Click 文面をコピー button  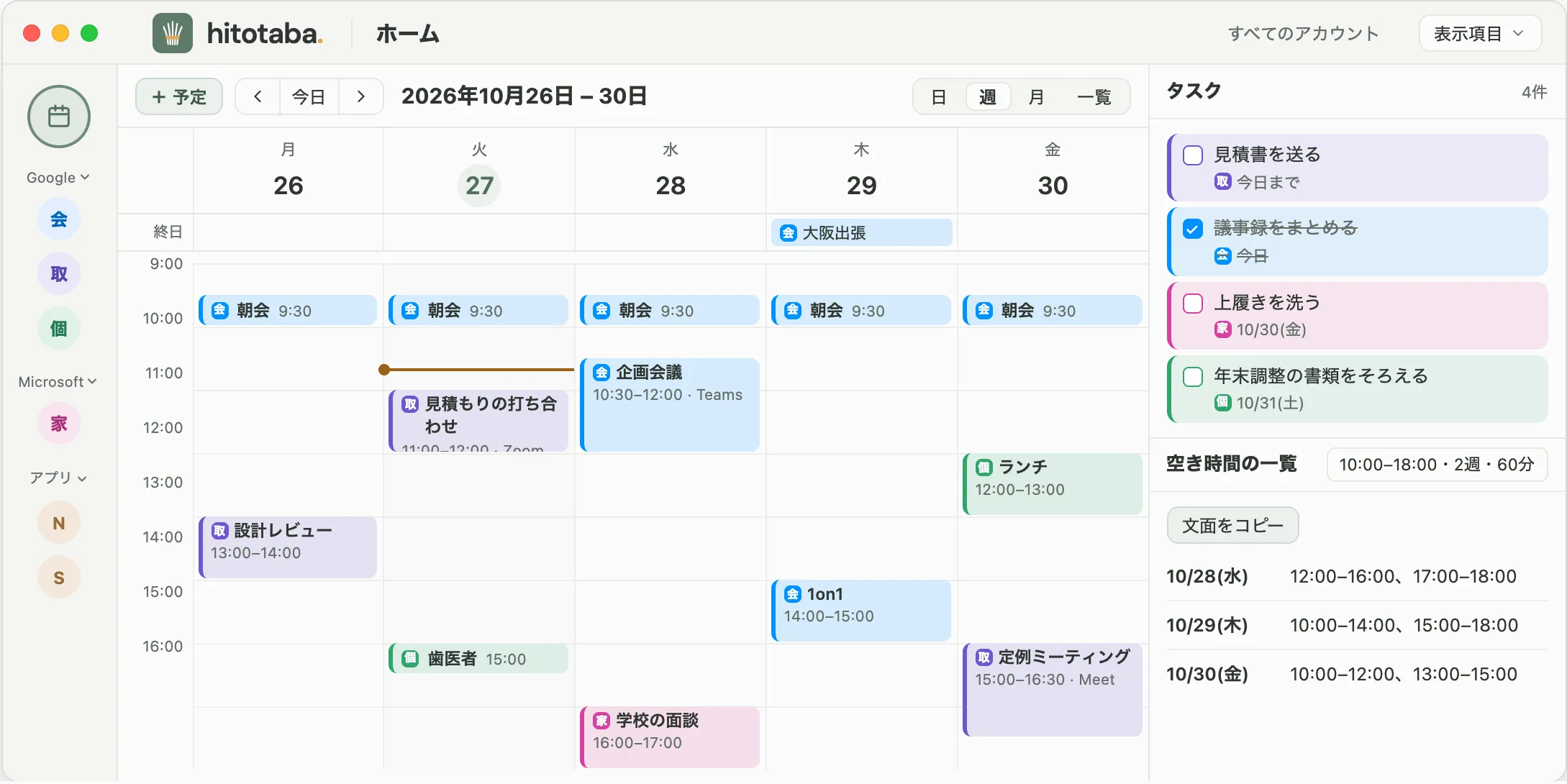tap(1232, 526)
